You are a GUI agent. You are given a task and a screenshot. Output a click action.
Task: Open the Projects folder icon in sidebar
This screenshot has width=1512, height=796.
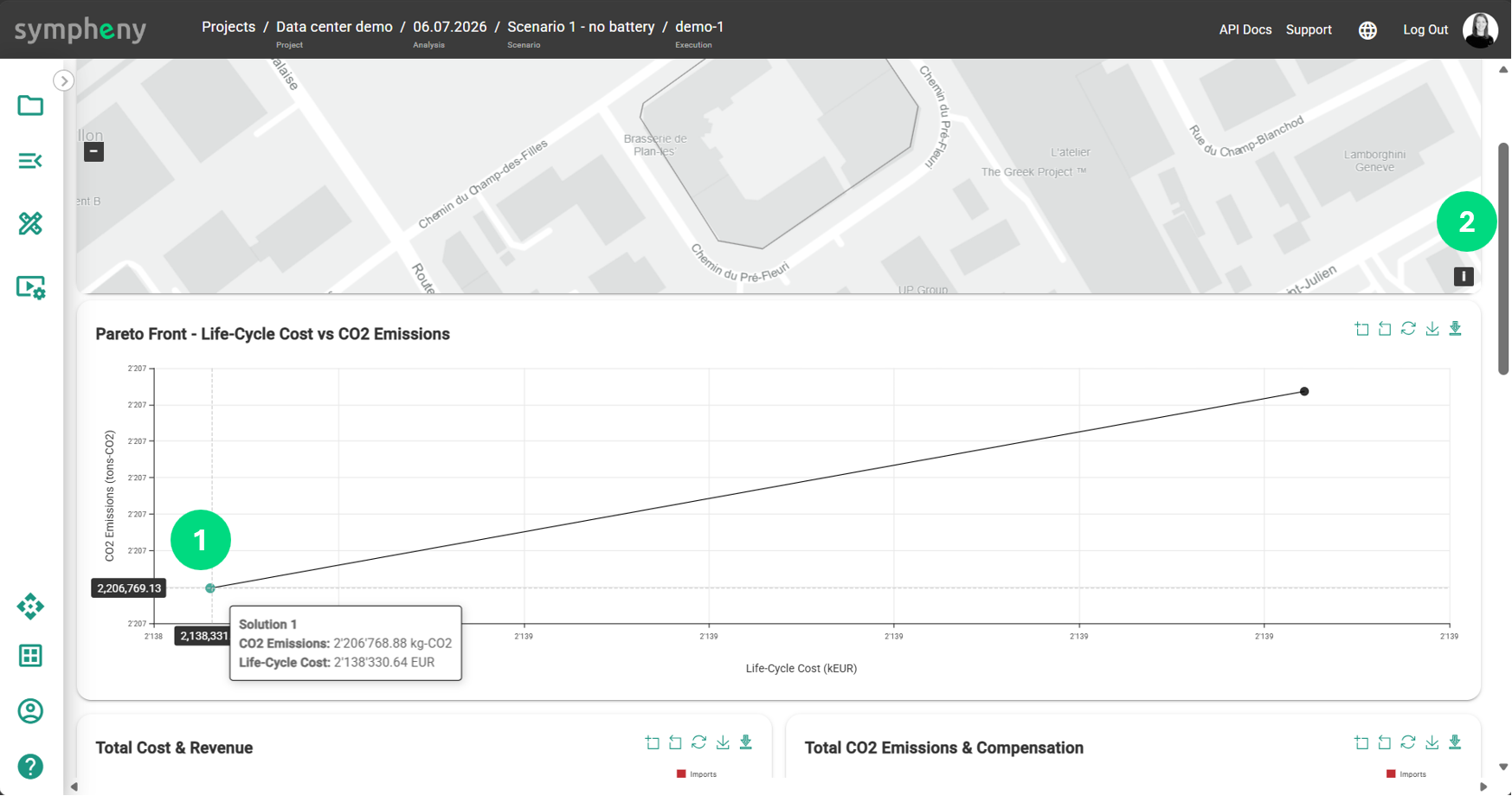pyautogui.click(x=30, y=106)
